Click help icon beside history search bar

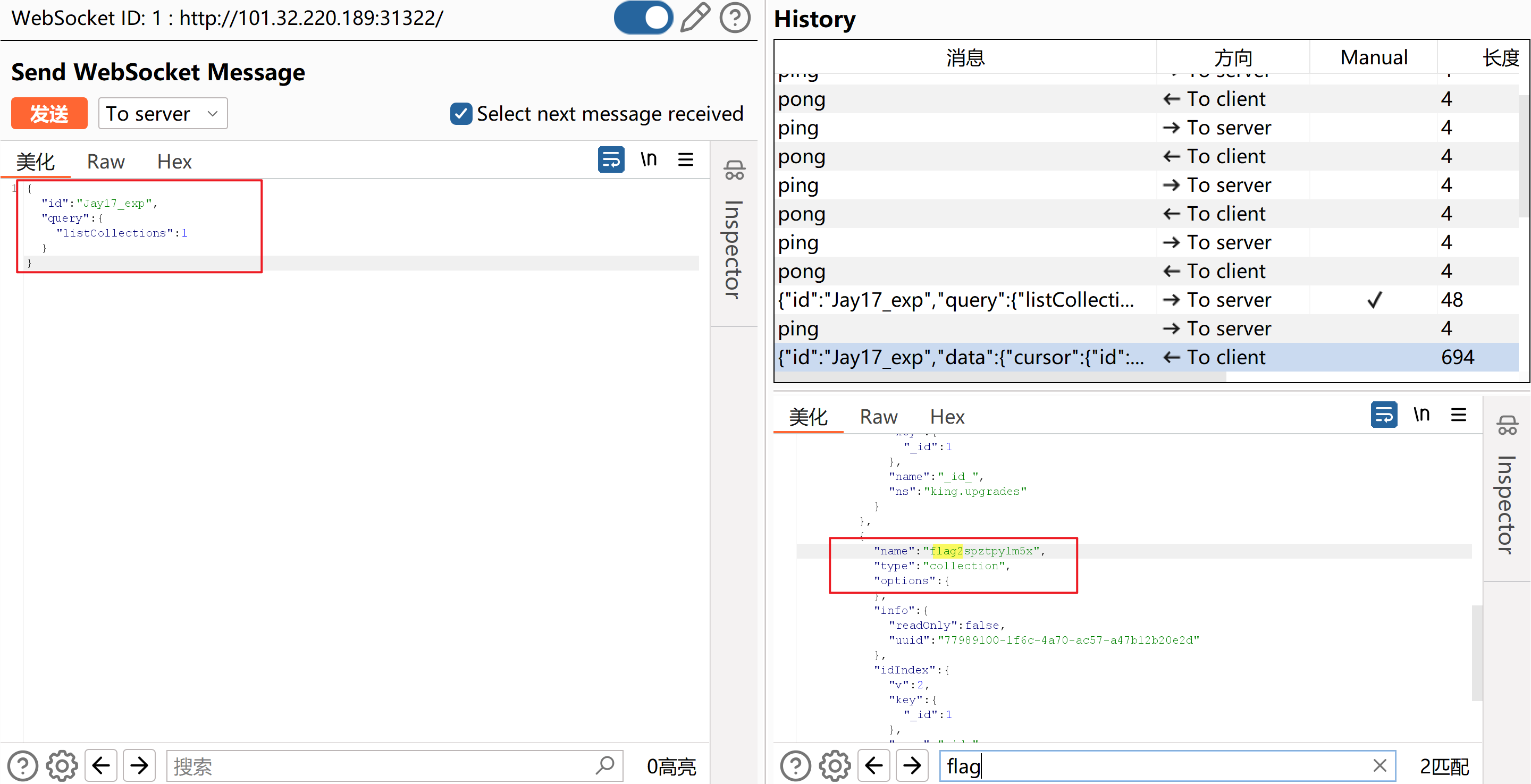[795, 766]
